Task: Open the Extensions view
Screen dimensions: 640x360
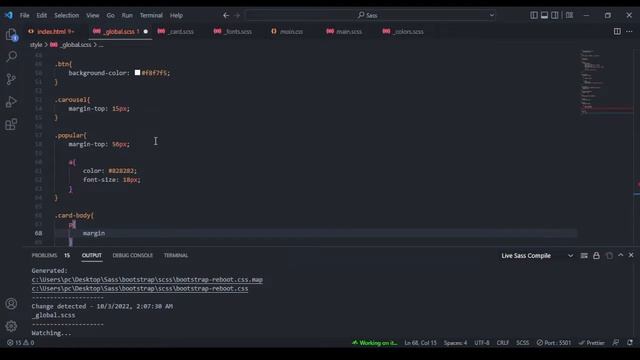Action: coord(11,124)
